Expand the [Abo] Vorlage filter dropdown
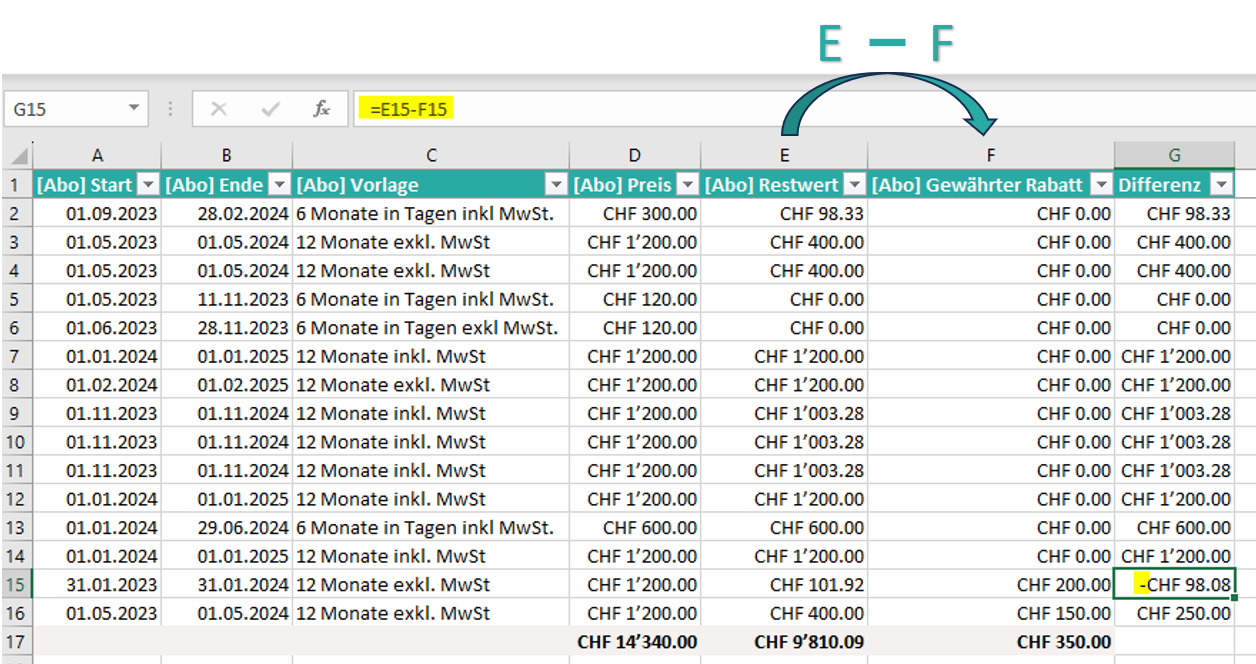Image resolution: width=1256 pixels, height=664 pixels. coord(556,184)
